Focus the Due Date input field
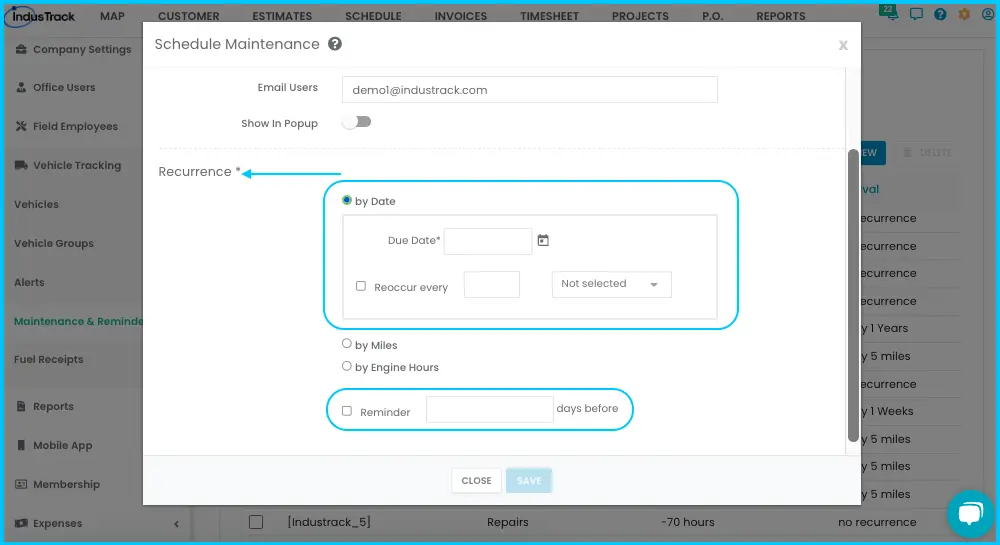Screen dimensions: 1000x545 pos(488,242)
